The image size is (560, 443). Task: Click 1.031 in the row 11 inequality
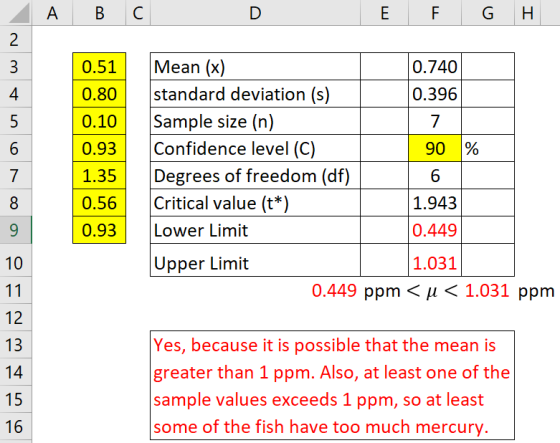[487, 290]
